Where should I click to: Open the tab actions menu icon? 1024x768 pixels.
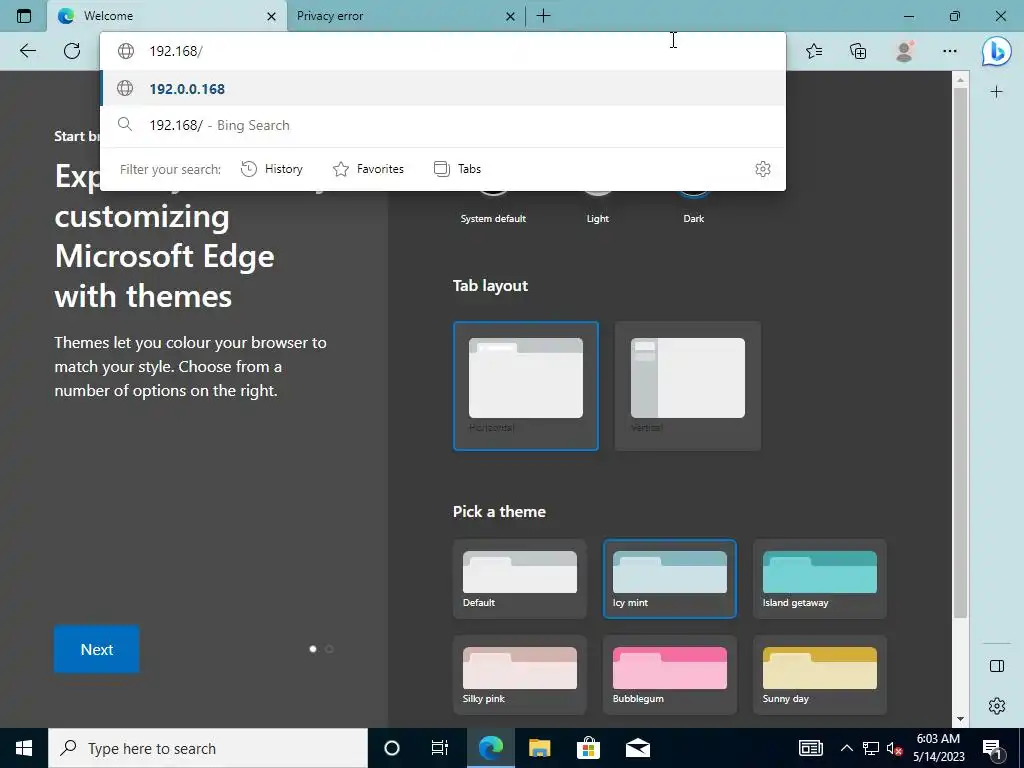[24, 16]
